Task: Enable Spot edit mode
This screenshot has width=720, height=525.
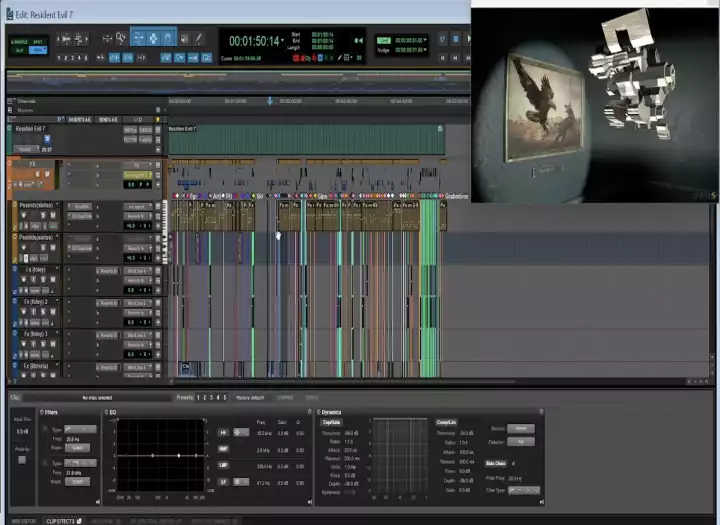Action: tap(38, 42)
